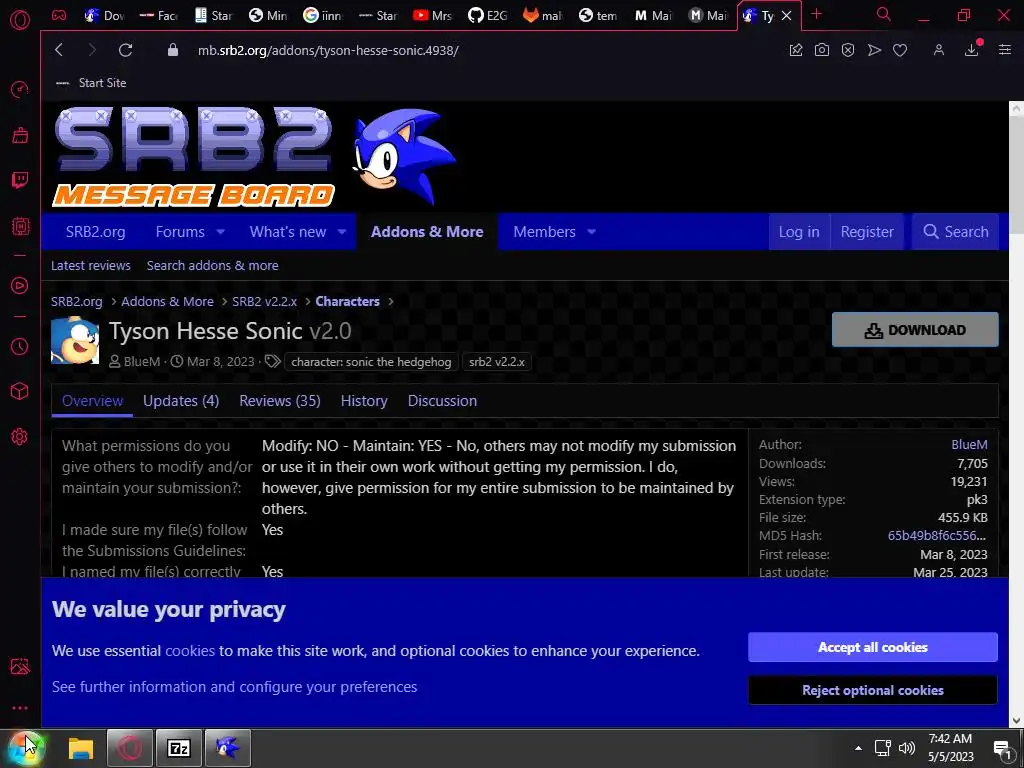
Task: Open downloads icon in toolbar
Action: (972, 50)
